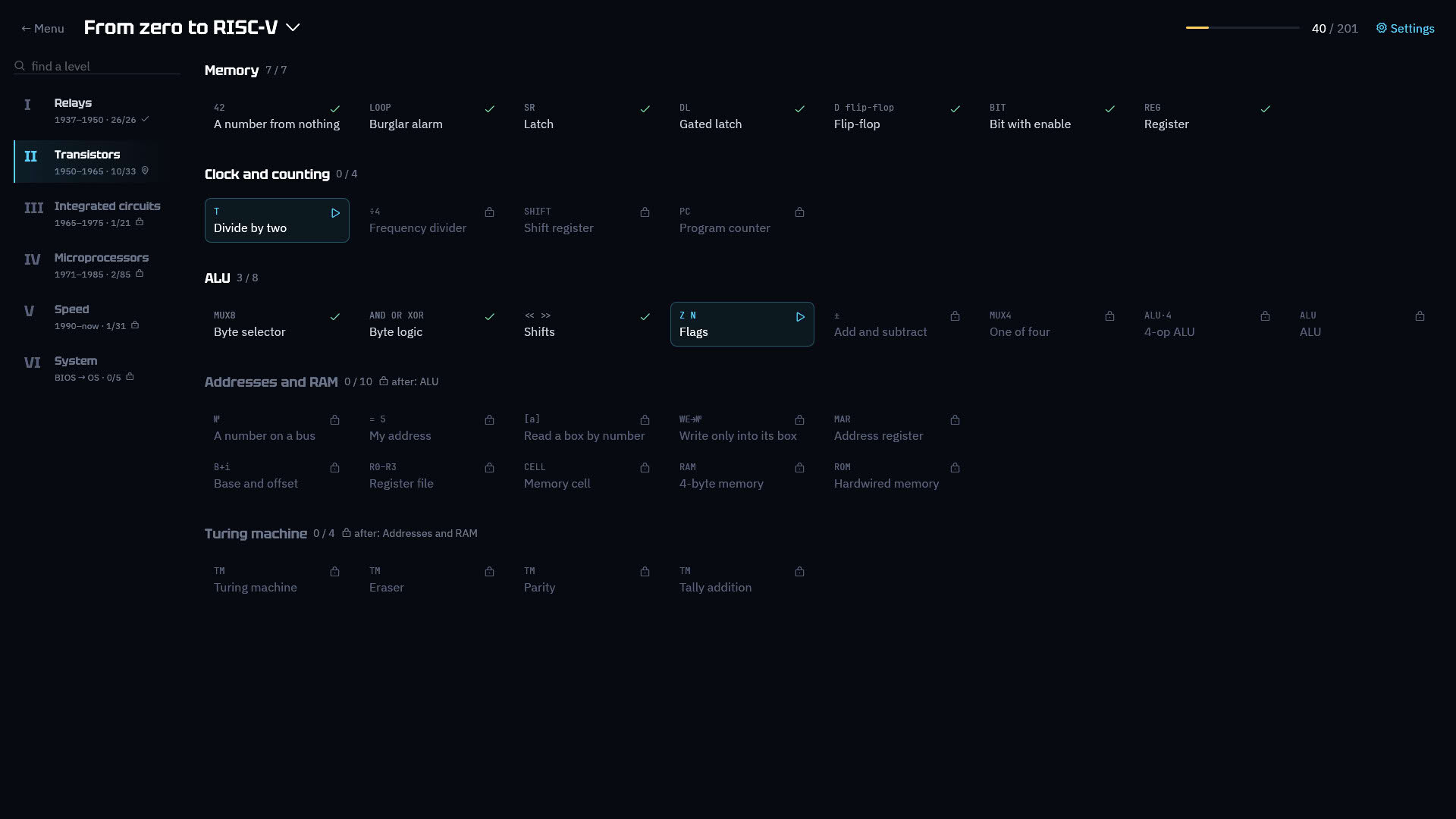The width and height of the screenshot is (1456, 819).
Task: Click the overall progress bar
Action: (x=1242, y=28)
